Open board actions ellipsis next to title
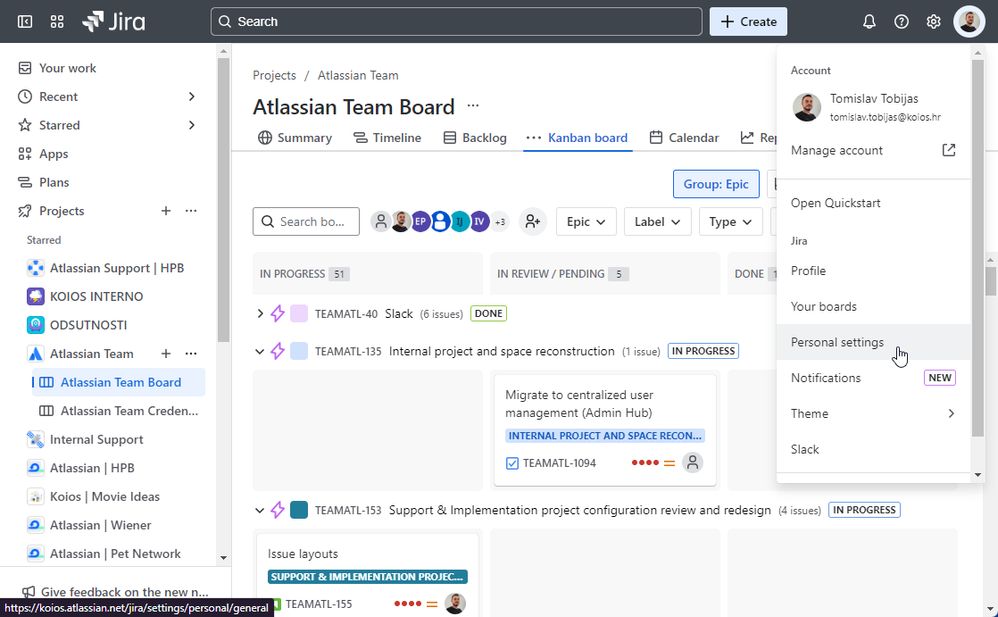The height and width of the screenshot is (617, 998). [x=473, y=106]
